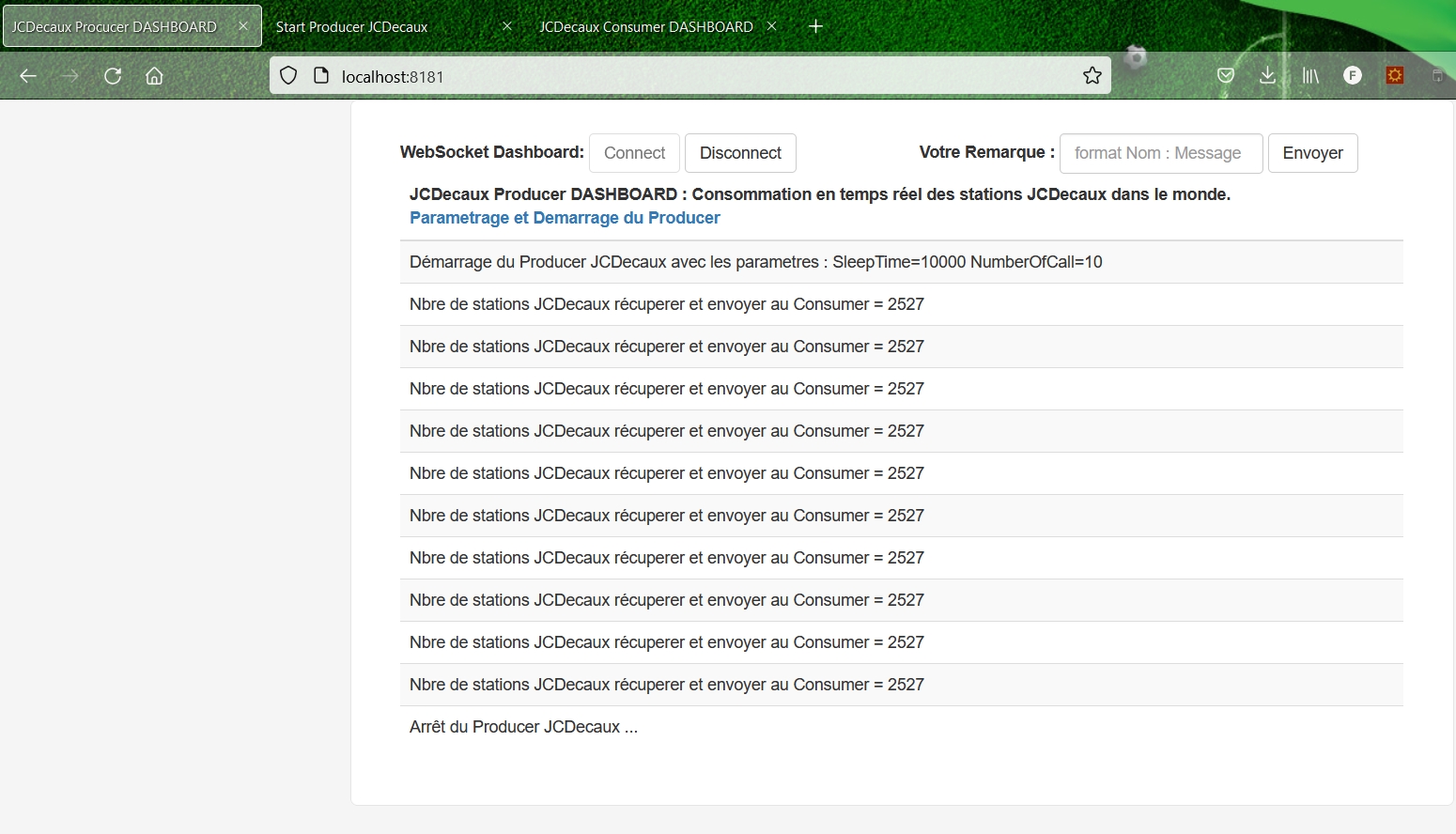Click the 'Démarrage du Producer JCDecaux' row
This screenshot has width=1456, height=834.
pos(902,262)
